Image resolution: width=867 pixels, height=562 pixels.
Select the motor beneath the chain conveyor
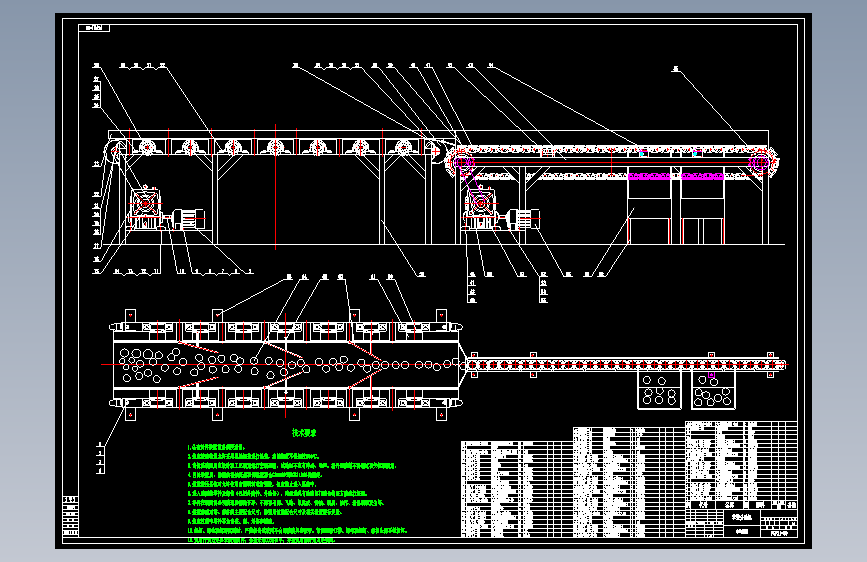click(524, 218)
